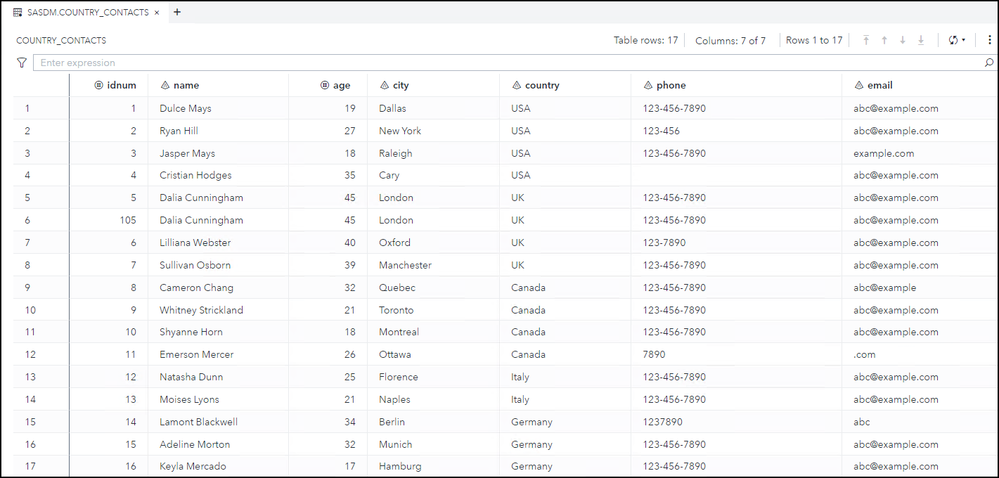Add a new tab with plus icon
This screenshot has height=478, width=999.
tap(177, 12)
